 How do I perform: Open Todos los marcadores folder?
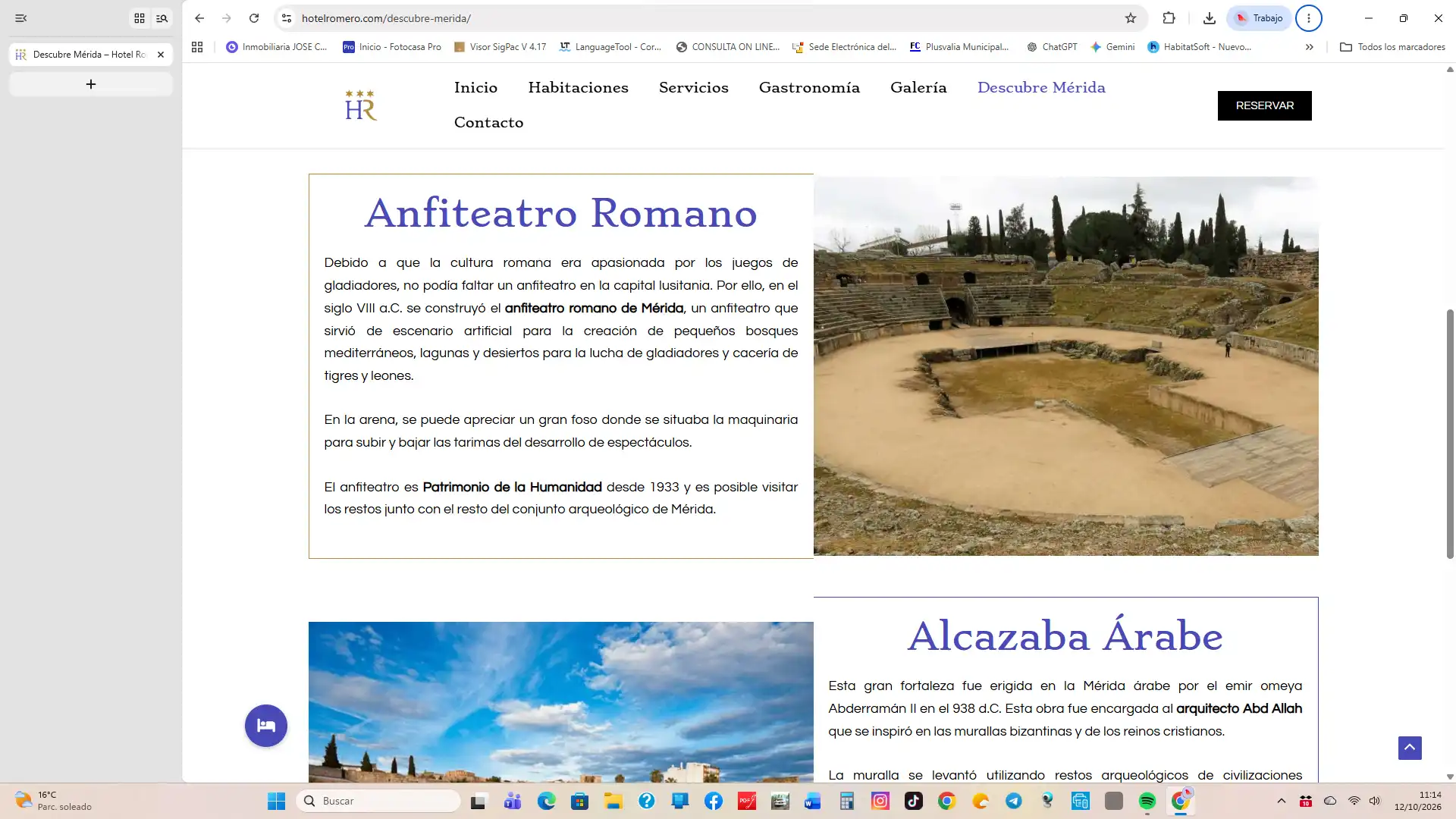1393,47
